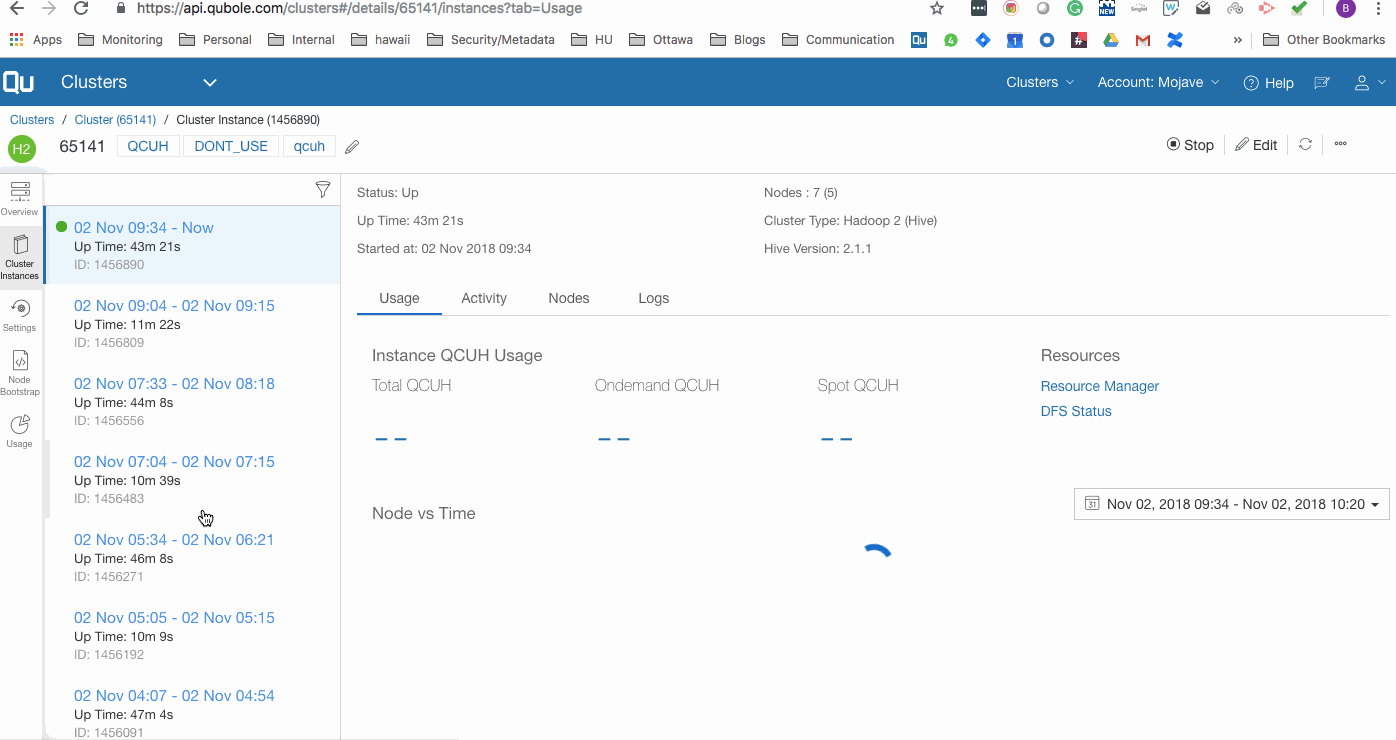Open Gmail bookmark icon
The height and width of the screenshot is (740, 1396).
1143,40
